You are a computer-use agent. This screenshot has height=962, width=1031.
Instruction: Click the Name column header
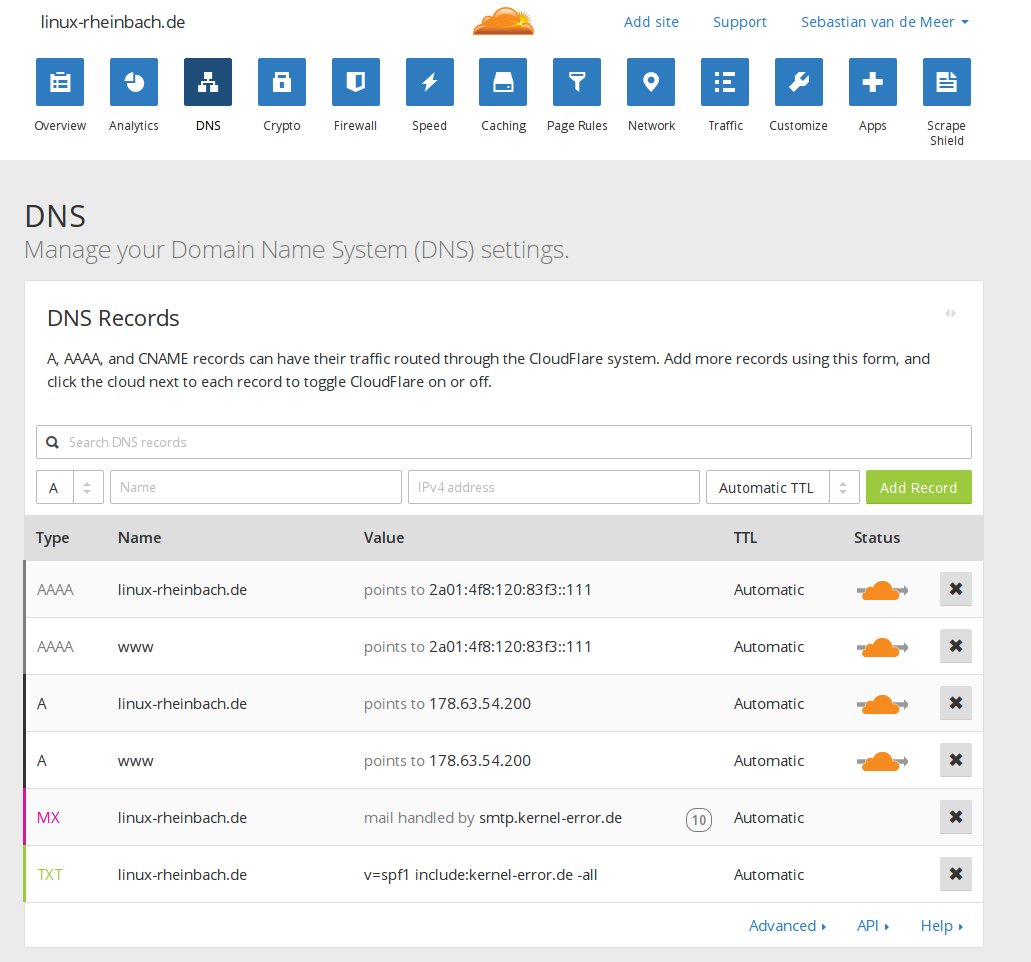[x=139, y=538]
